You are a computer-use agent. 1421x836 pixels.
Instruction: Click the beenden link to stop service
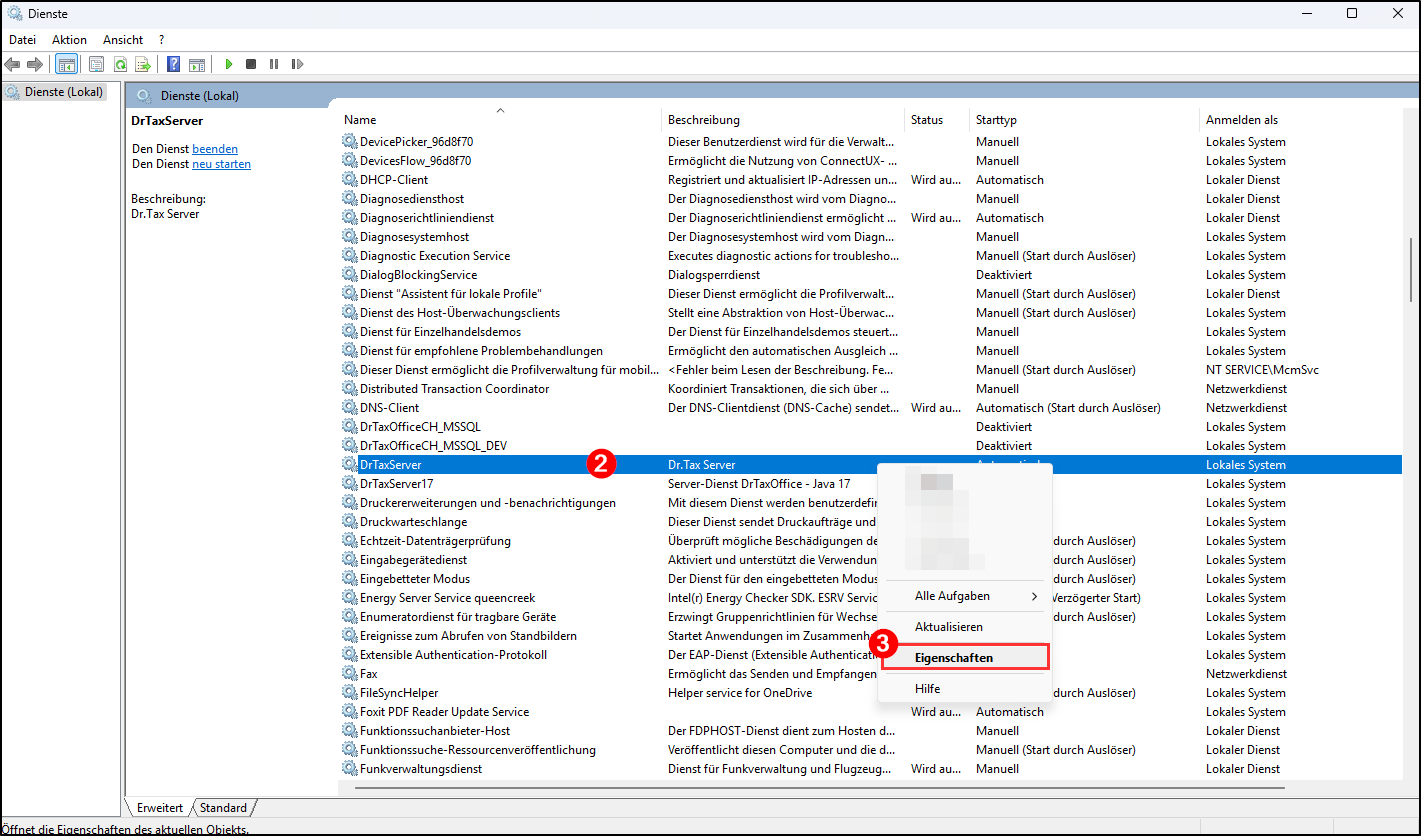(215, 149)
